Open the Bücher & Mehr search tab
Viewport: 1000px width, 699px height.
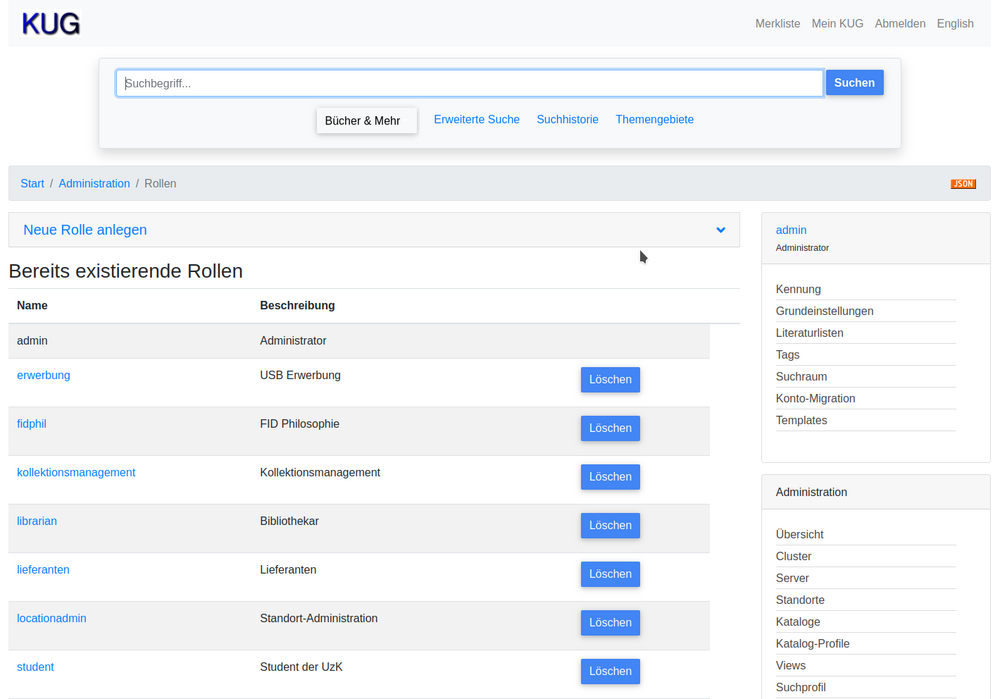[363, 121]
